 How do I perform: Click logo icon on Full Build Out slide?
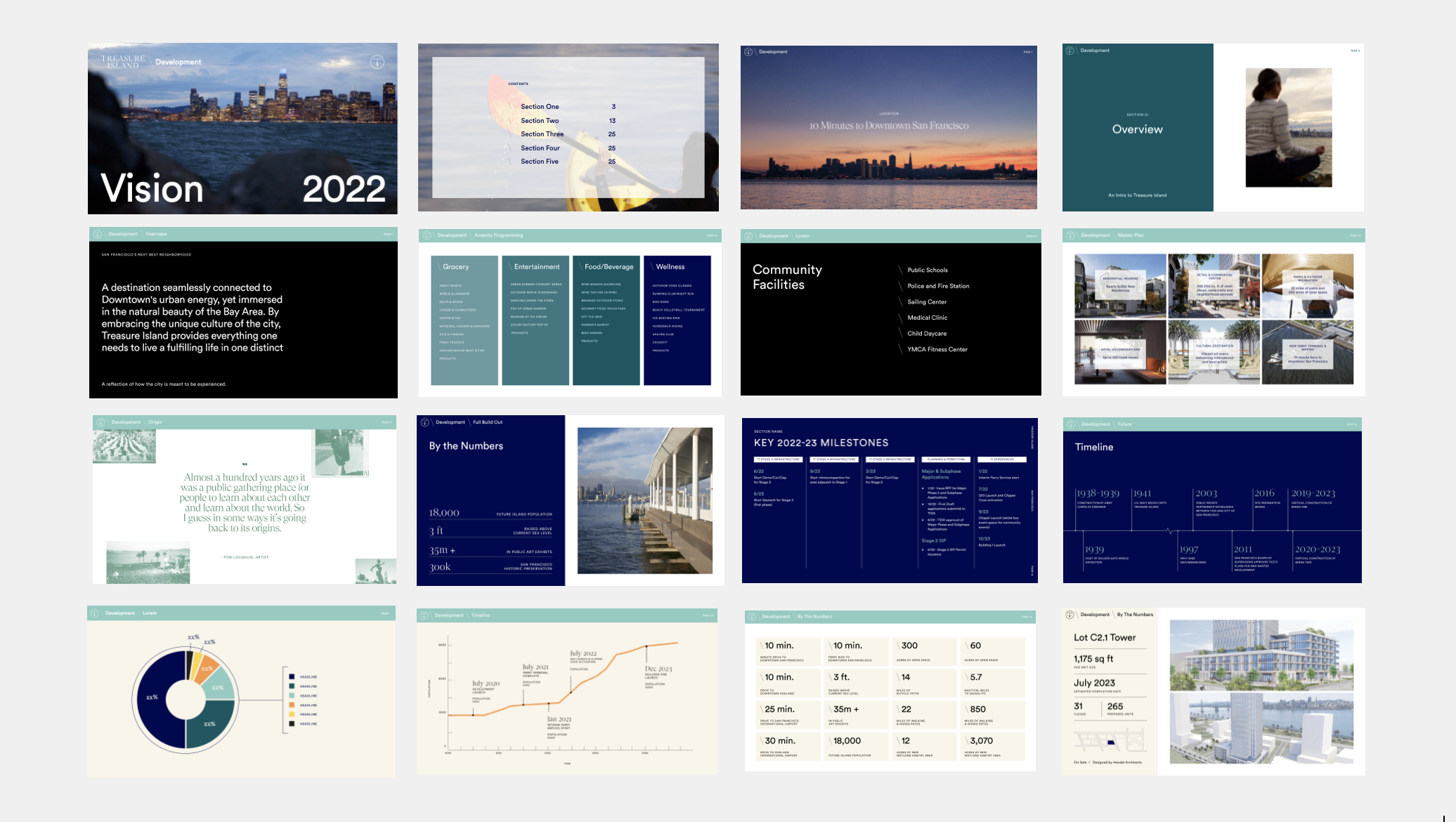point(425,422)
